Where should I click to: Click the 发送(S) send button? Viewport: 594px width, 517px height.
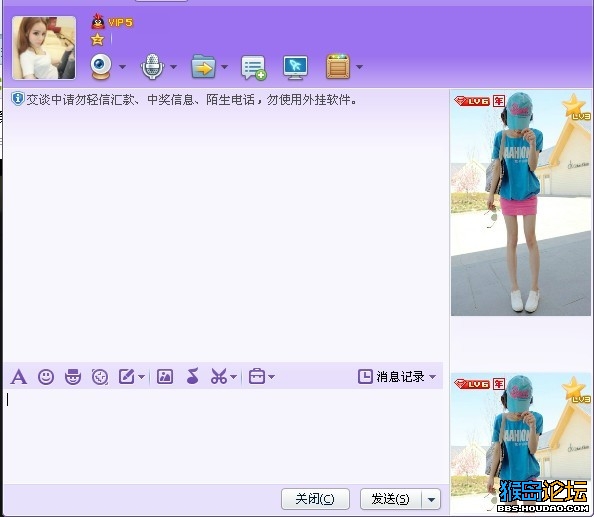(x=391, y=499)
